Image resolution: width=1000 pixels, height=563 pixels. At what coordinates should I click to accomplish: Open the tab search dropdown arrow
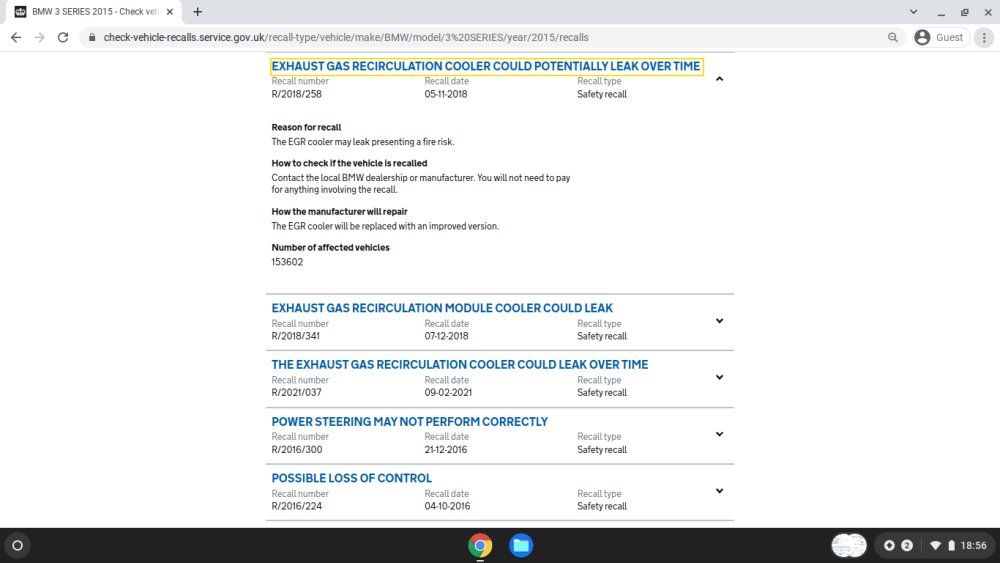click(x=913, y=11)
